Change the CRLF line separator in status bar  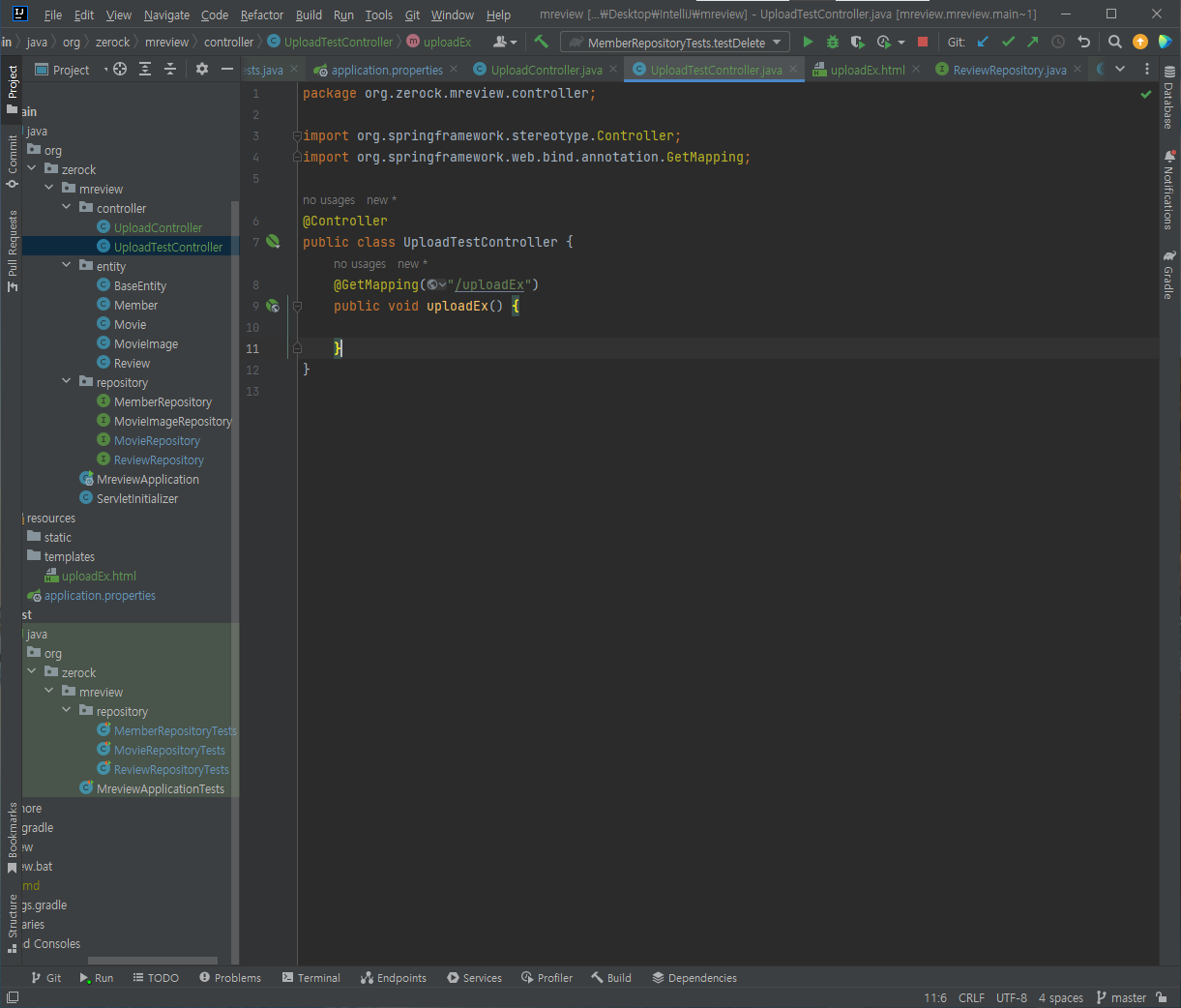point(971,997)
